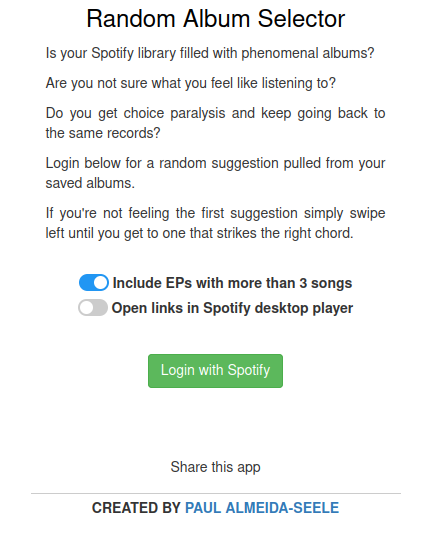Click the 'Random Album Selector' heading
This screenshot has height=533, width=421.
tap(216, 18)
